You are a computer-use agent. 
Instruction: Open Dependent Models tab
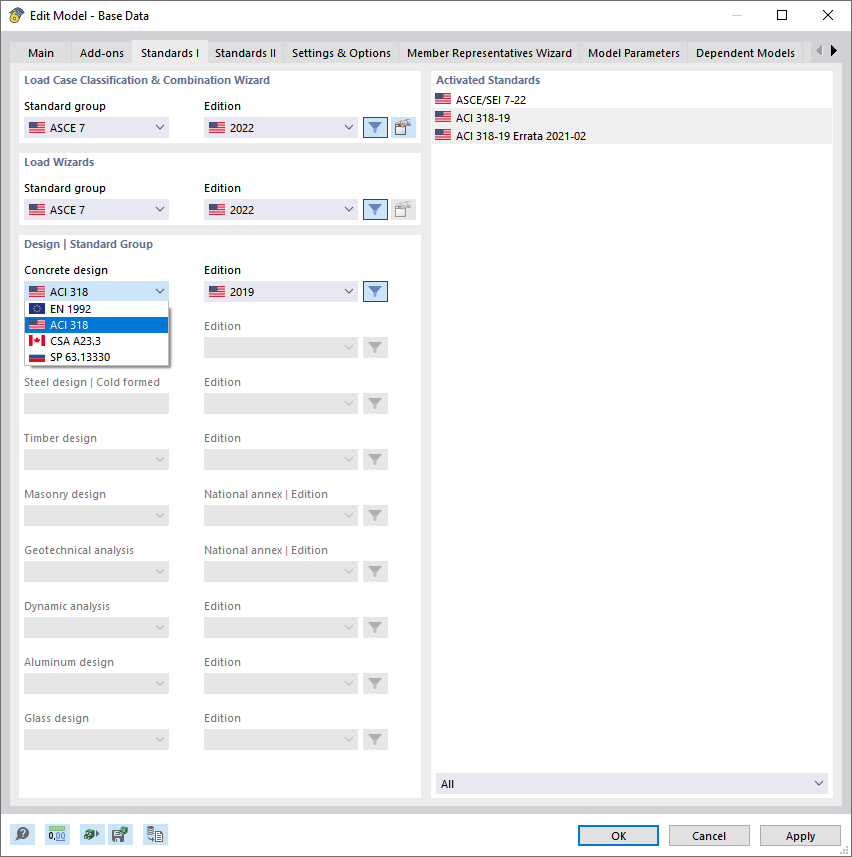pos(745,53)
